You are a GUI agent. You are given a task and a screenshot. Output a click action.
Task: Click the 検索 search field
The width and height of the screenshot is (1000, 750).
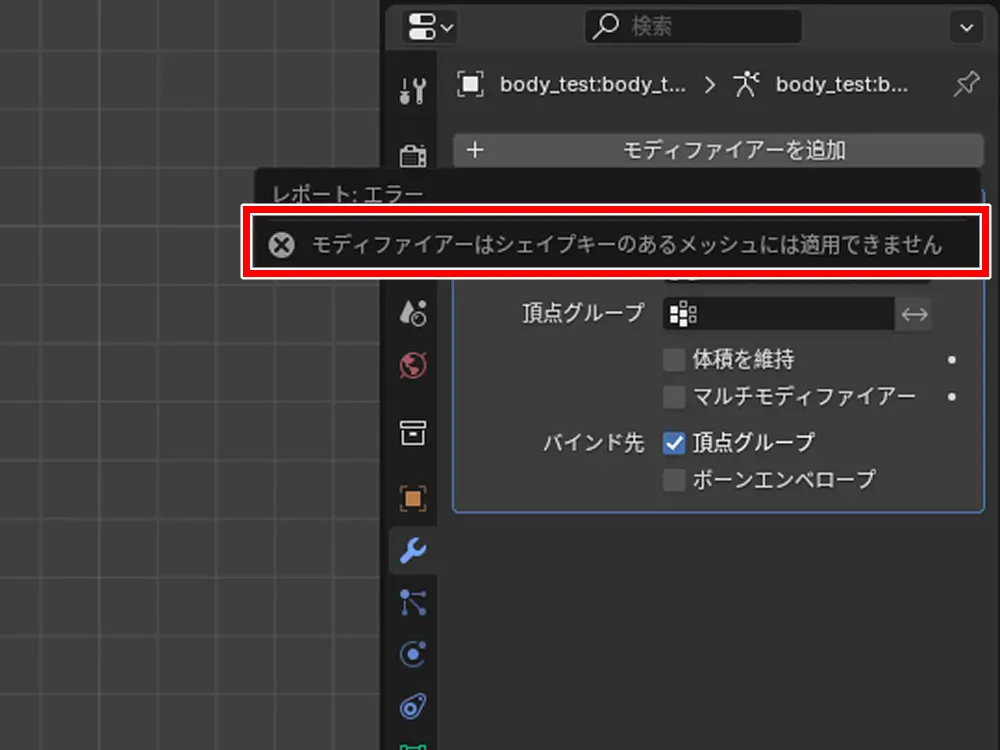pos(693,27)
